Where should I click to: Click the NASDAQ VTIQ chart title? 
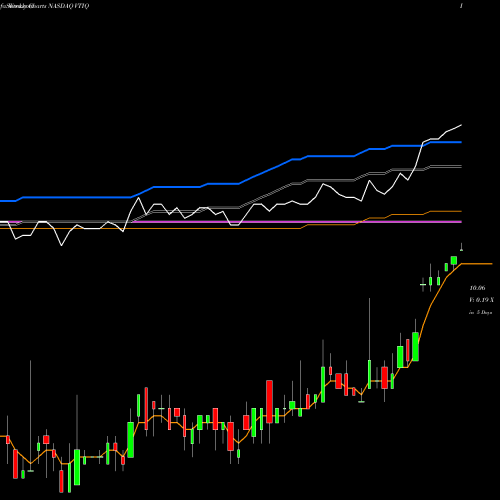(44, 6)
